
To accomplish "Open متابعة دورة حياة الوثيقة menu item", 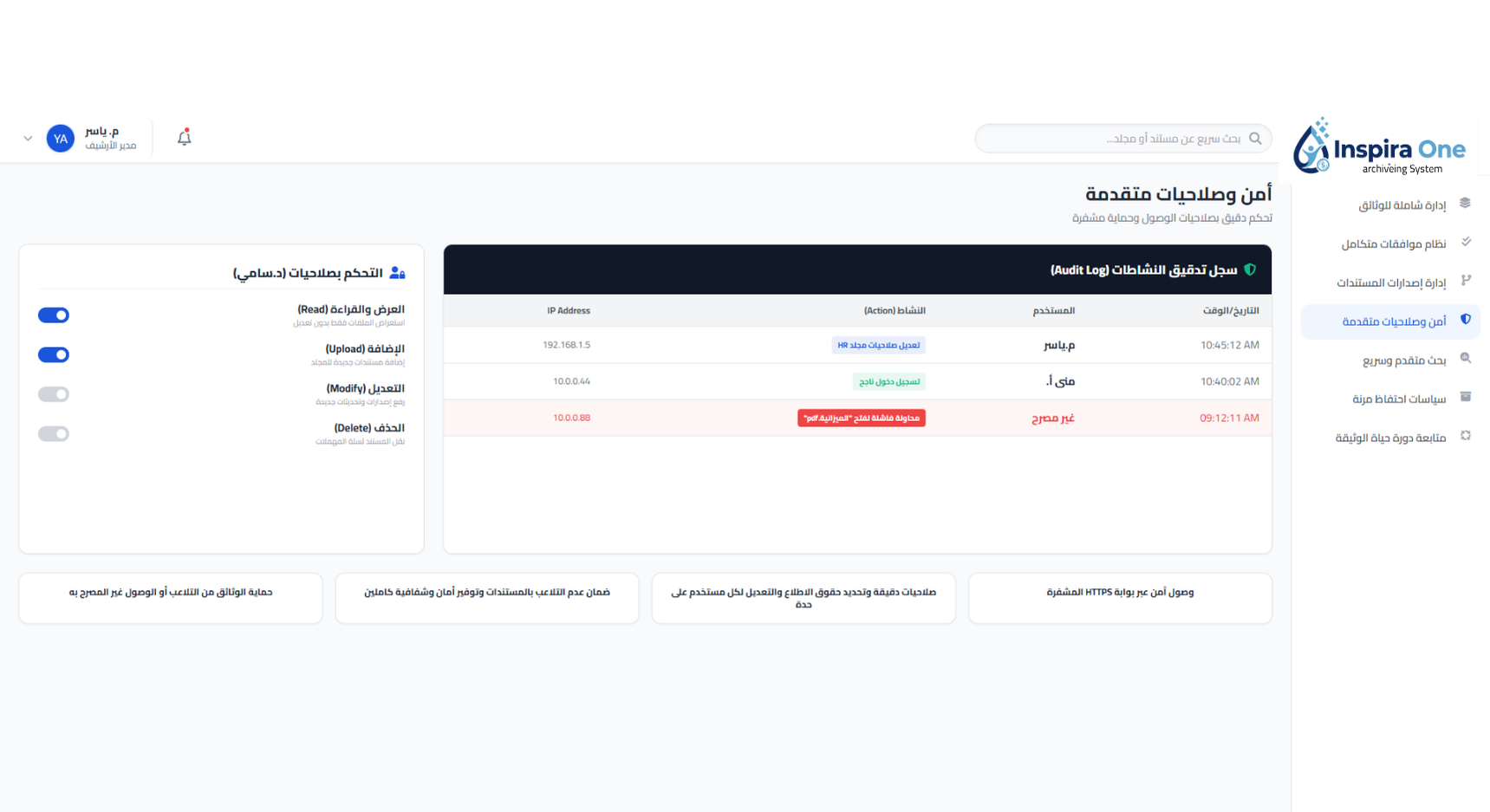I will 1390,438.
